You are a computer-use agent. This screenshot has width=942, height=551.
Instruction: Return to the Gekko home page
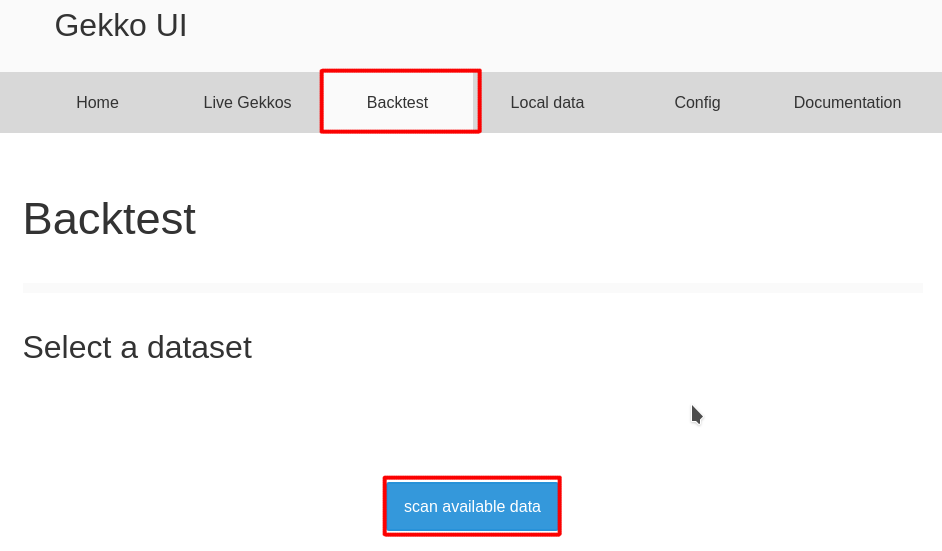97,102
